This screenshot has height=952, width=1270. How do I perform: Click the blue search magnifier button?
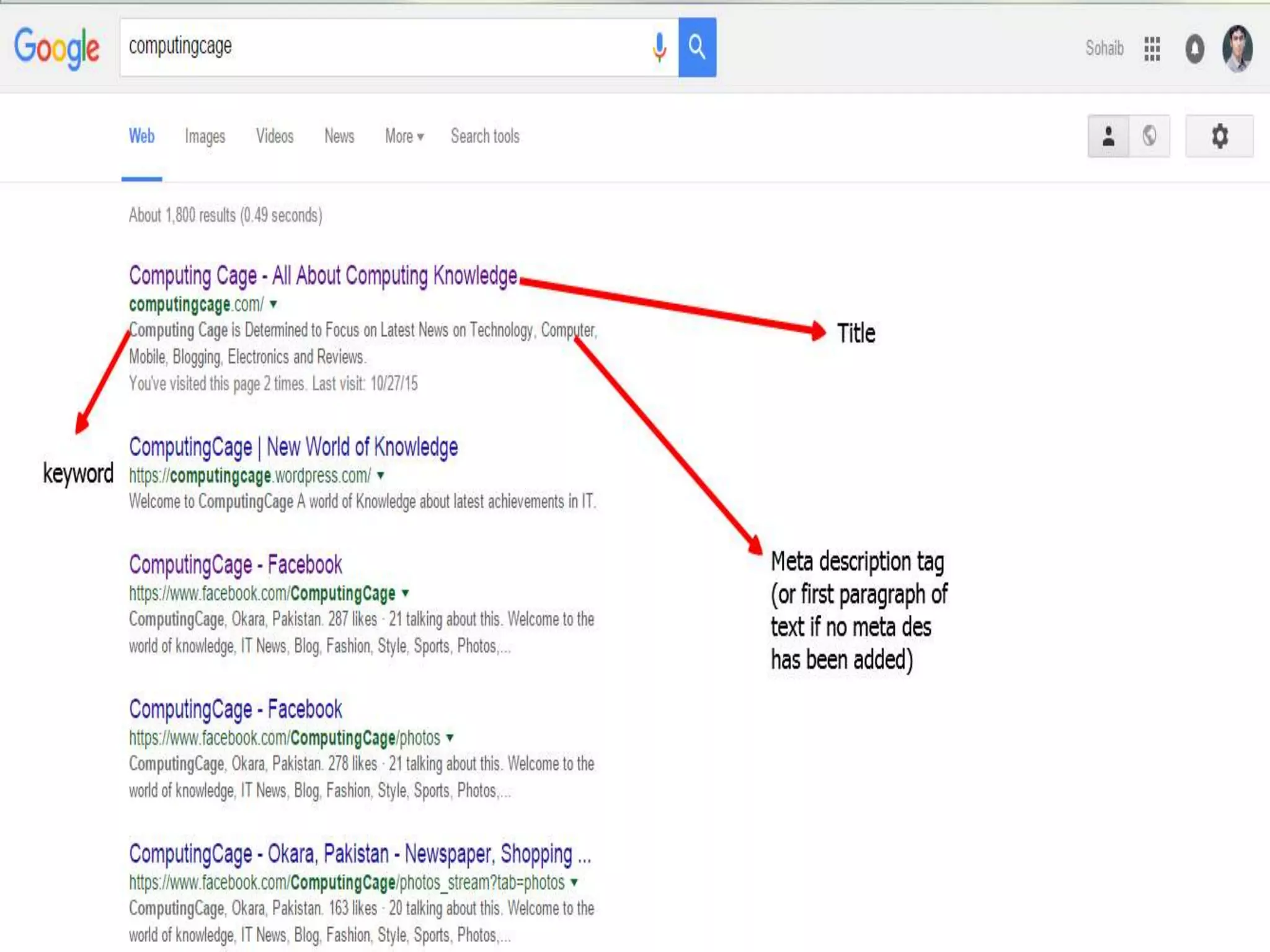point(697,47)
